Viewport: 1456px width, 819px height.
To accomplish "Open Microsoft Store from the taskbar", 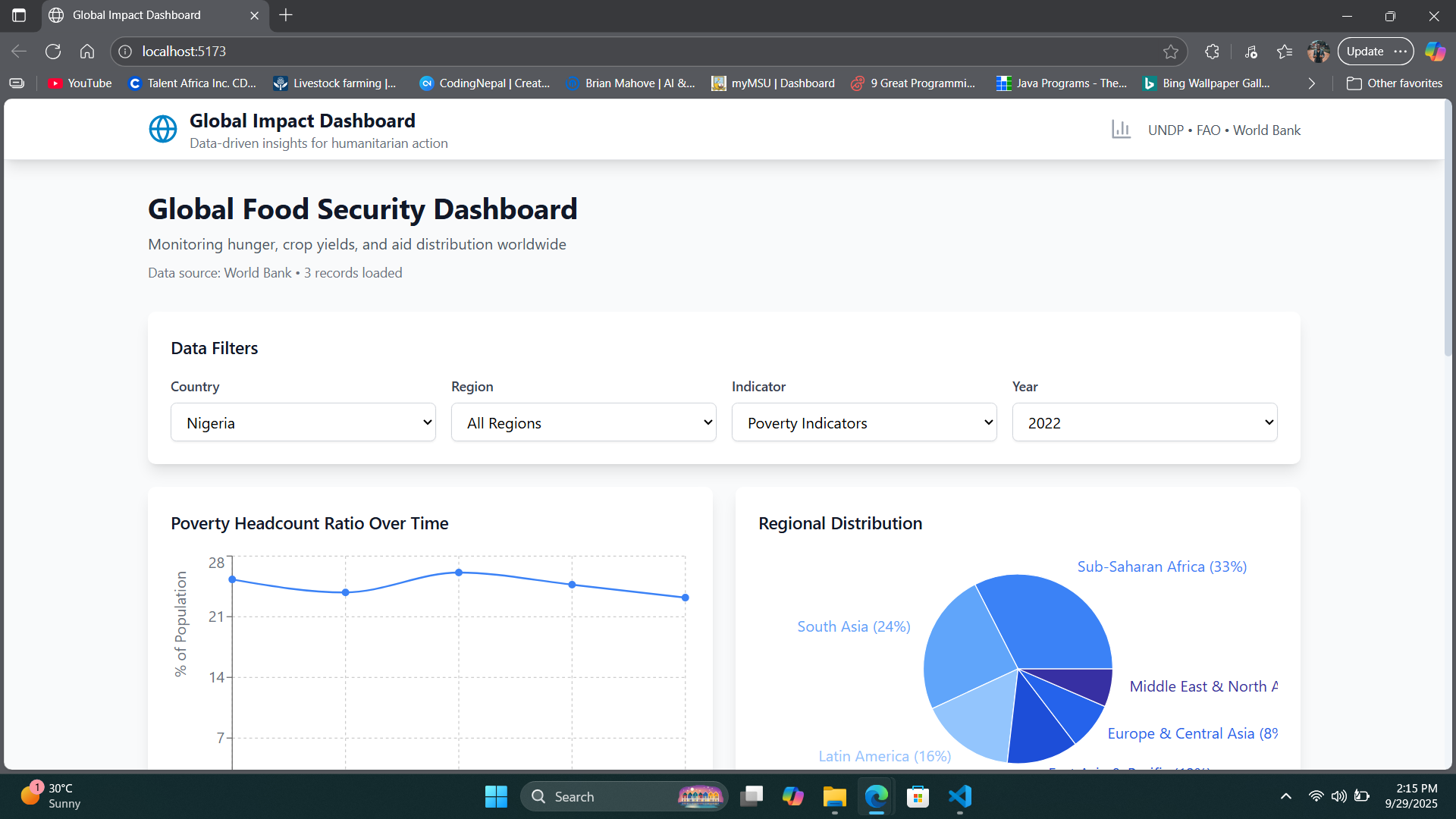I will 918,796.
